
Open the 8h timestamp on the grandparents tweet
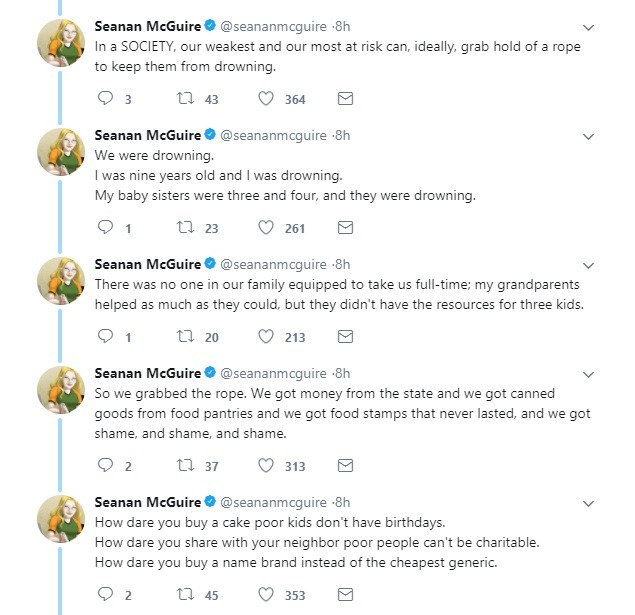pos(341,264)
